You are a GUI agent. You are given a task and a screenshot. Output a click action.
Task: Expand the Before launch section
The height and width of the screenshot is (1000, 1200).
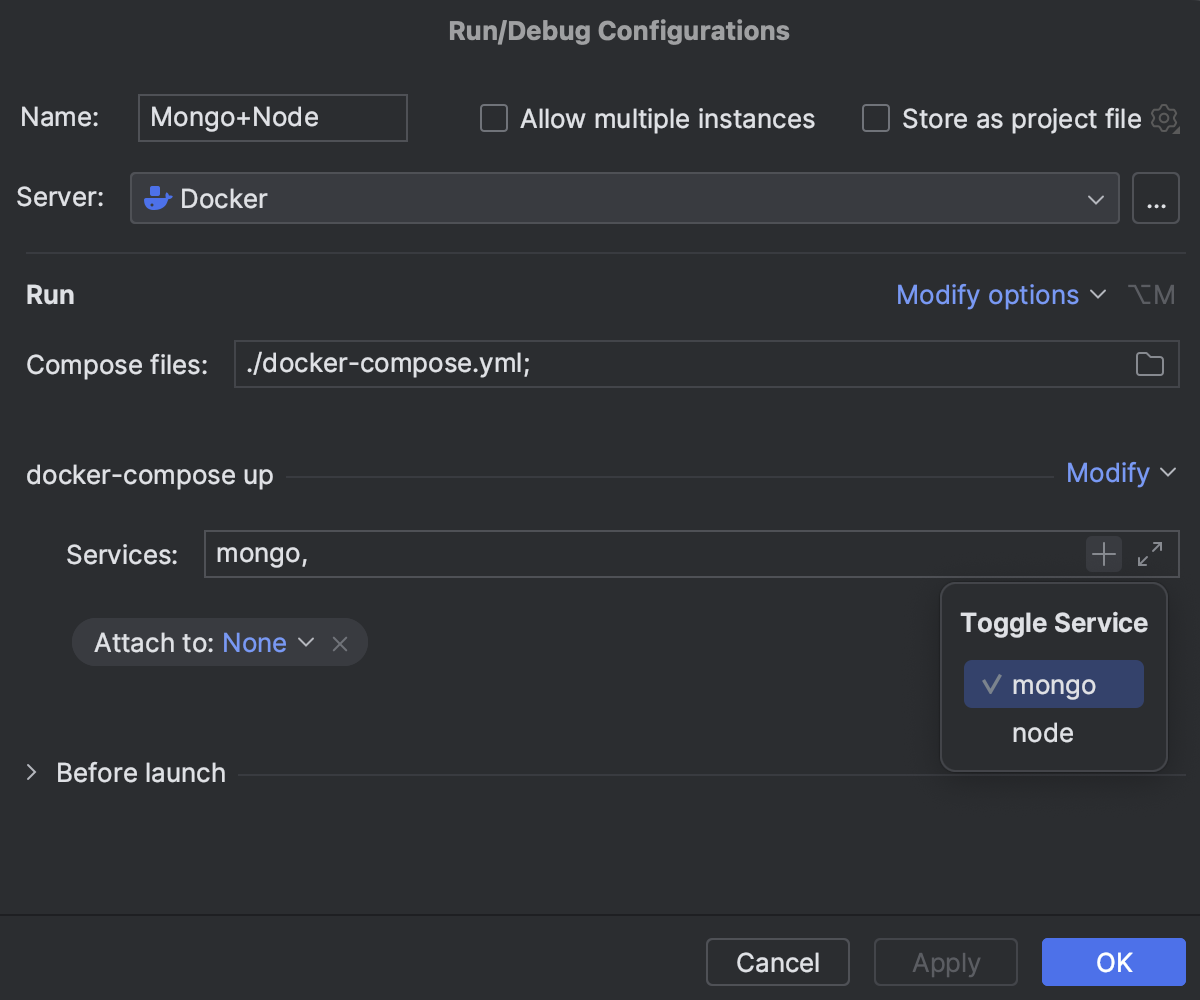(x=31, y=773)
